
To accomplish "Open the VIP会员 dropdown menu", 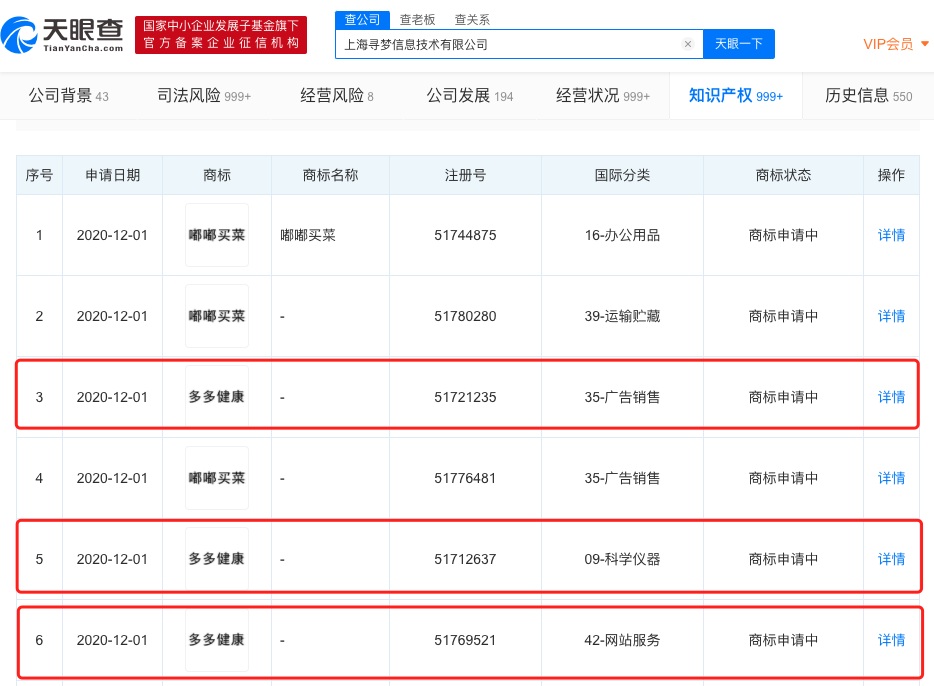I will [x=896, y=44].
